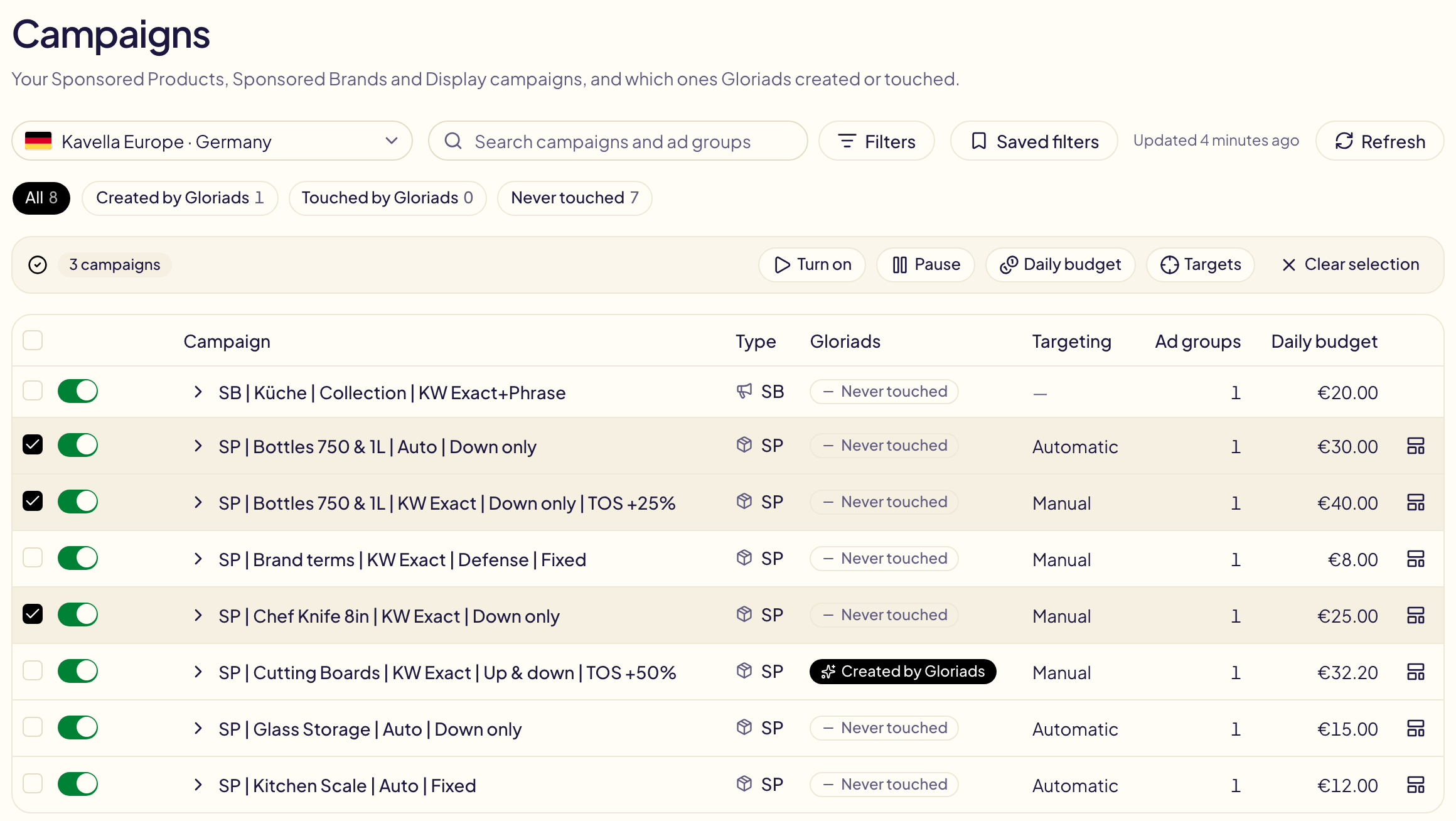Uncheck the Chef Knife 8in campaign checkbox
This screenshot has height=821, width=1456.
pyautogui.click(x=33, y=614)
